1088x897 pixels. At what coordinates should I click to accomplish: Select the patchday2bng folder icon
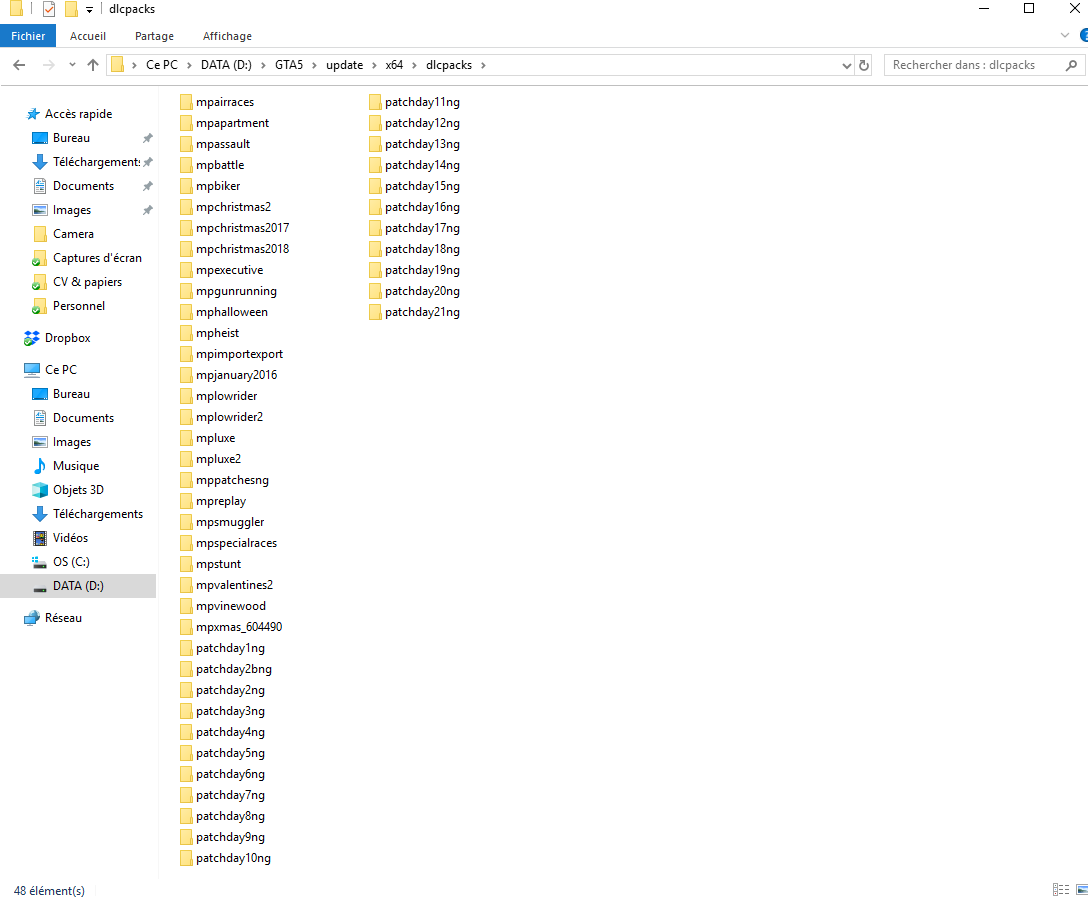pyautogui.click(x=185, y=669)
